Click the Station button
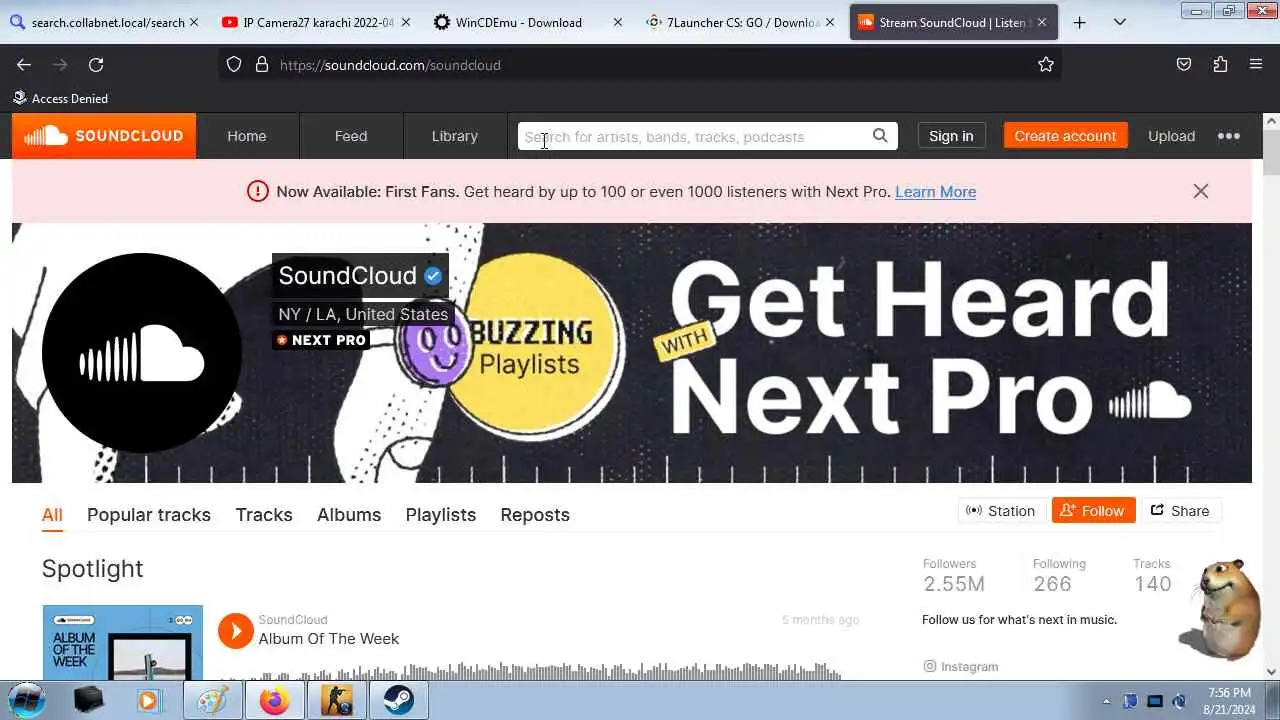This screenshot has height=720, width=1280. click(1001, 511)
